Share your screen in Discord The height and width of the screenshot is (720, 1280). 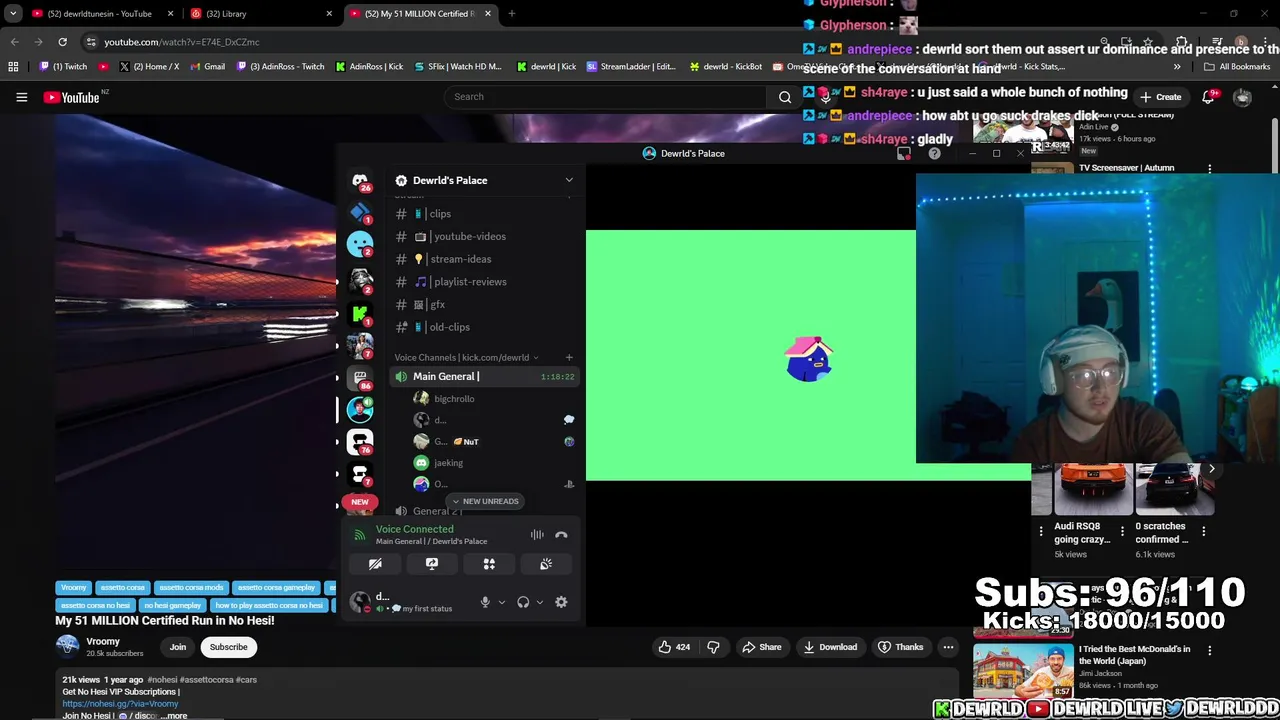[432, 564]
